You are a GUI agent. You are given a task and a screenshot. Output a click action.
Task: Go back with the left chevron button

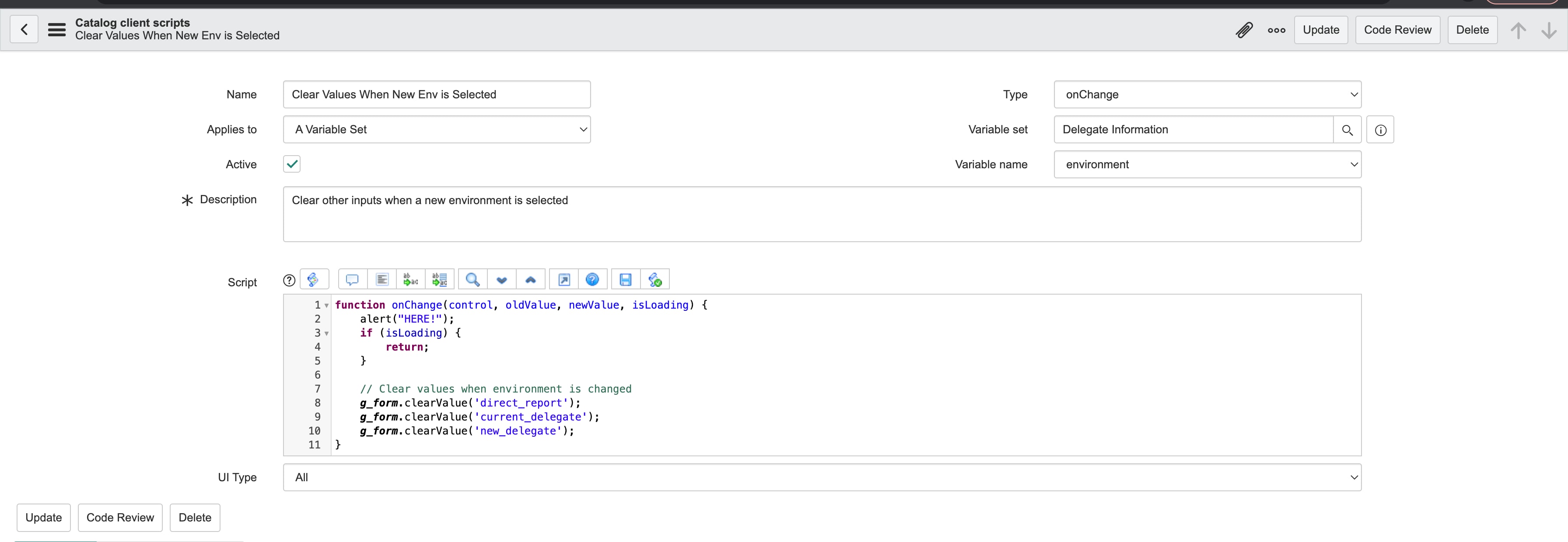point(24,29)
